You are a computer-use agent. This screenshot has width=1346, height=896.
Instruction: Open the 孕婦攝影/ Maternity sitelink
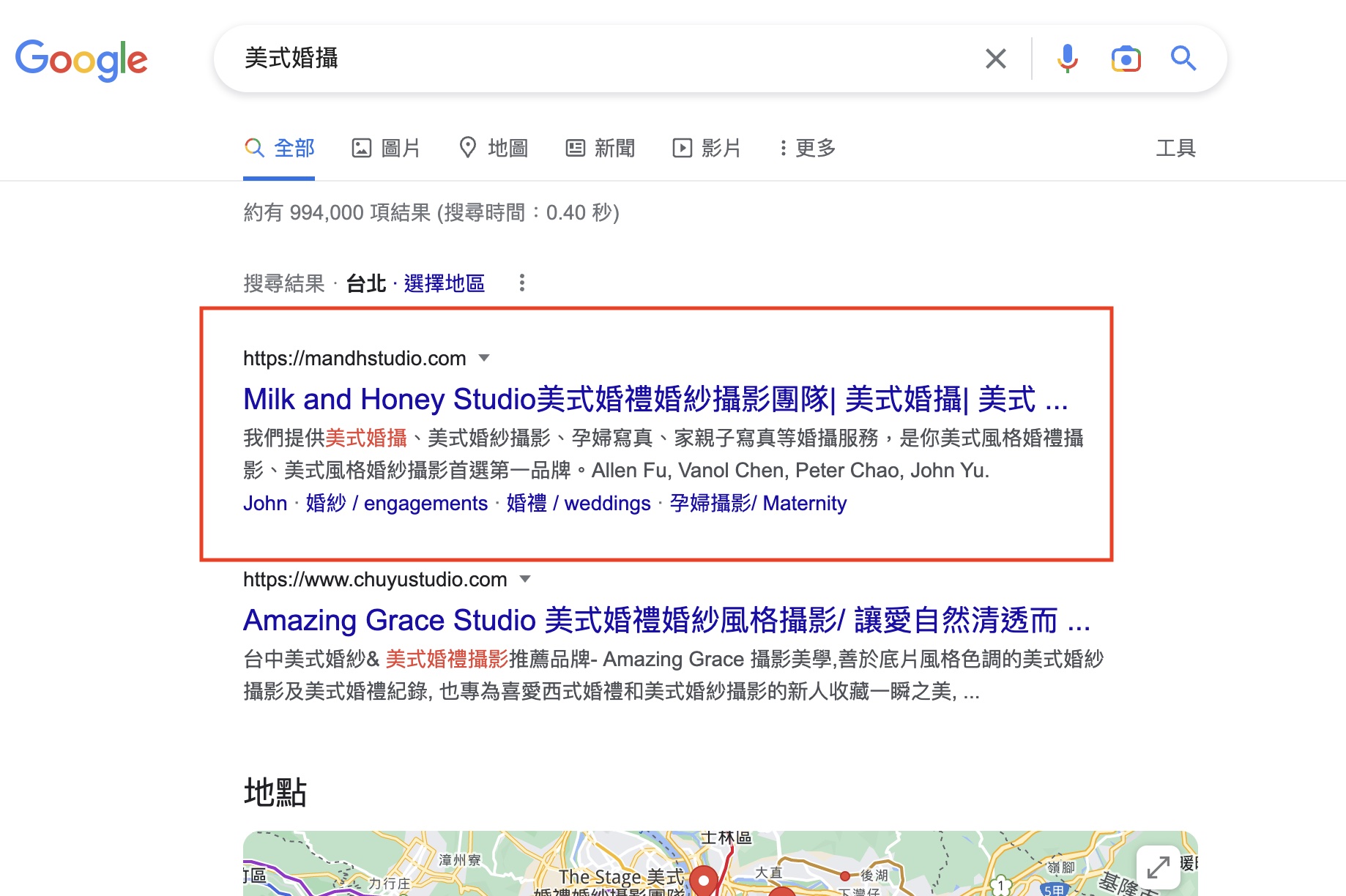point(758,504)
